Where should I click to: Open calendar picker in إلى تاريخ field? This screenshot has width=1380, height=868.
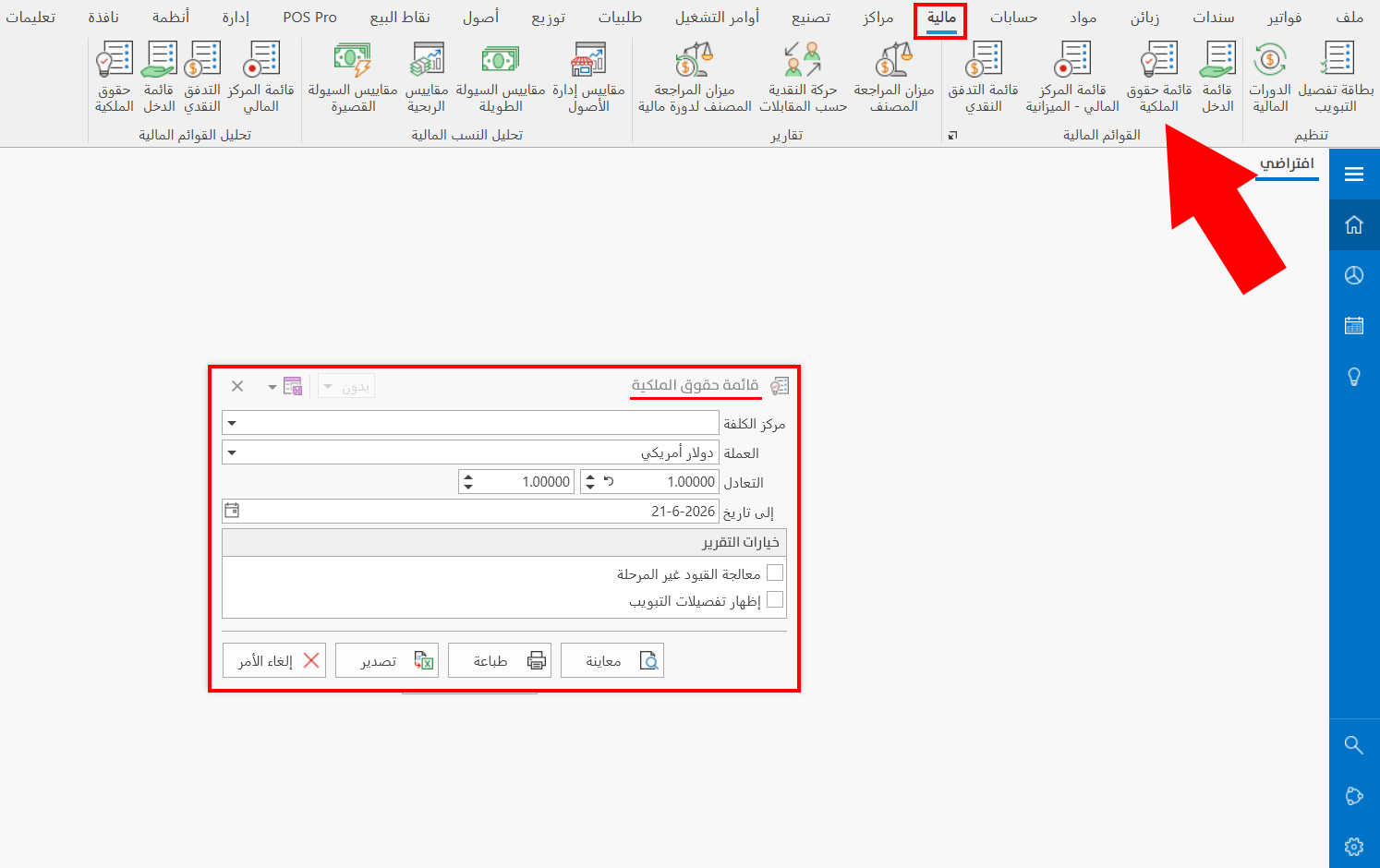pos(232,511)
